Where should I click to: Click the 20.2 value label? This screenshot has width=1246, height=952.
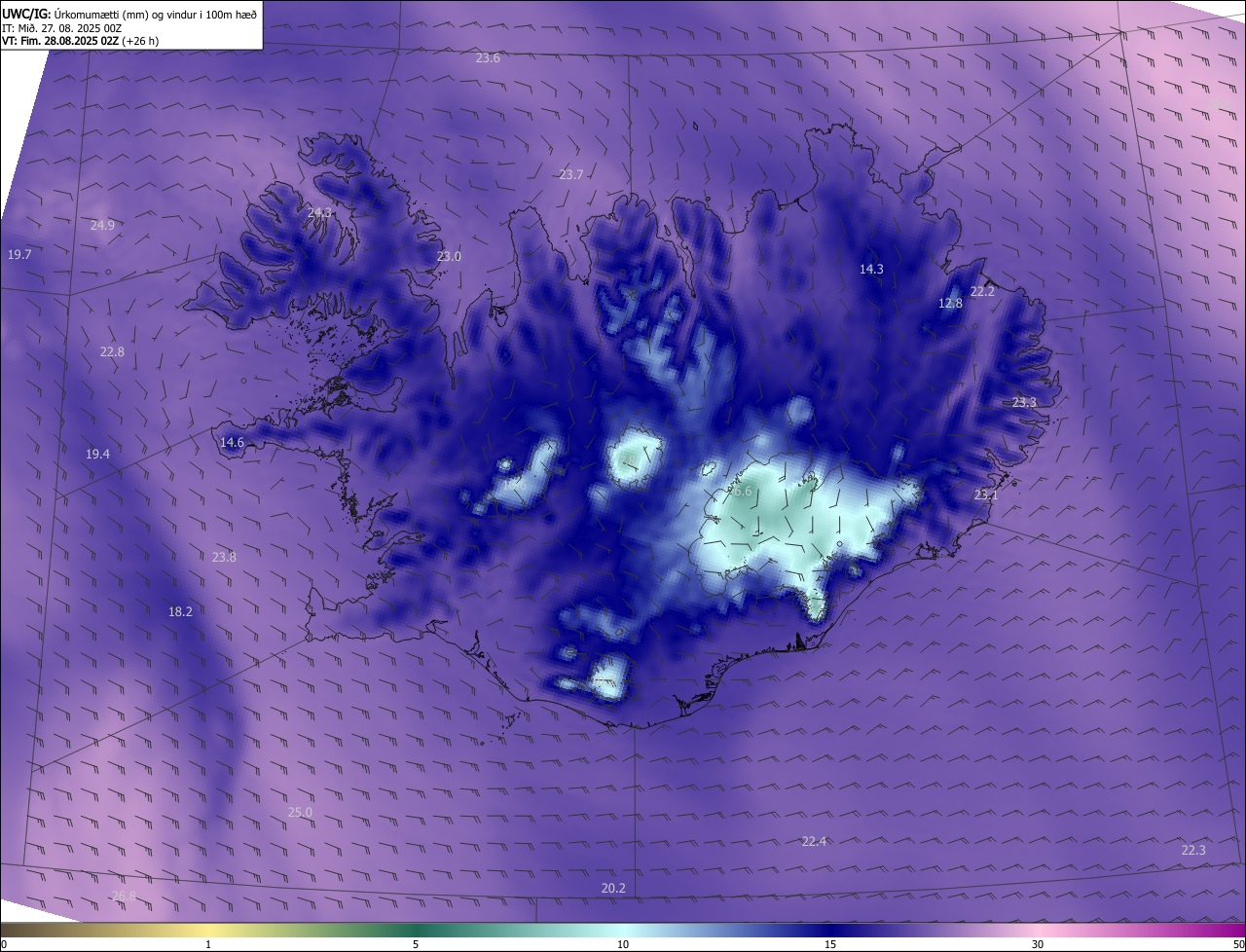613,889
